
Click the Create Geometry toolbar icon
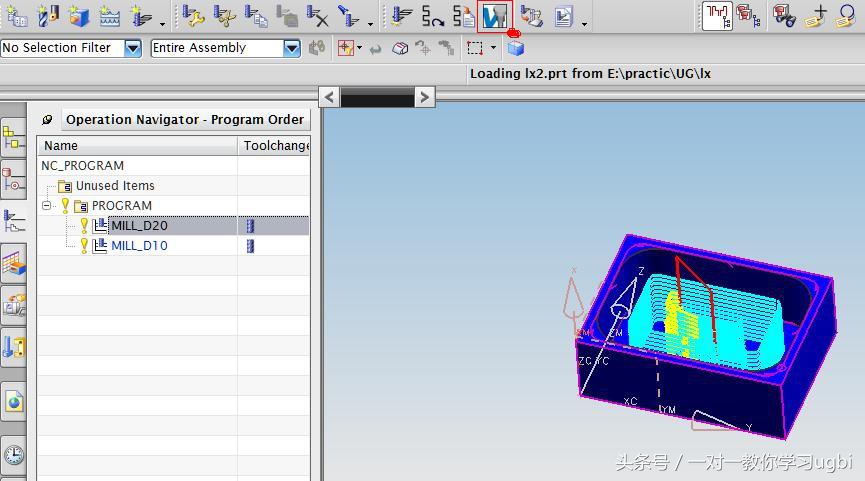pyautogui.click(x=78, y=16)
